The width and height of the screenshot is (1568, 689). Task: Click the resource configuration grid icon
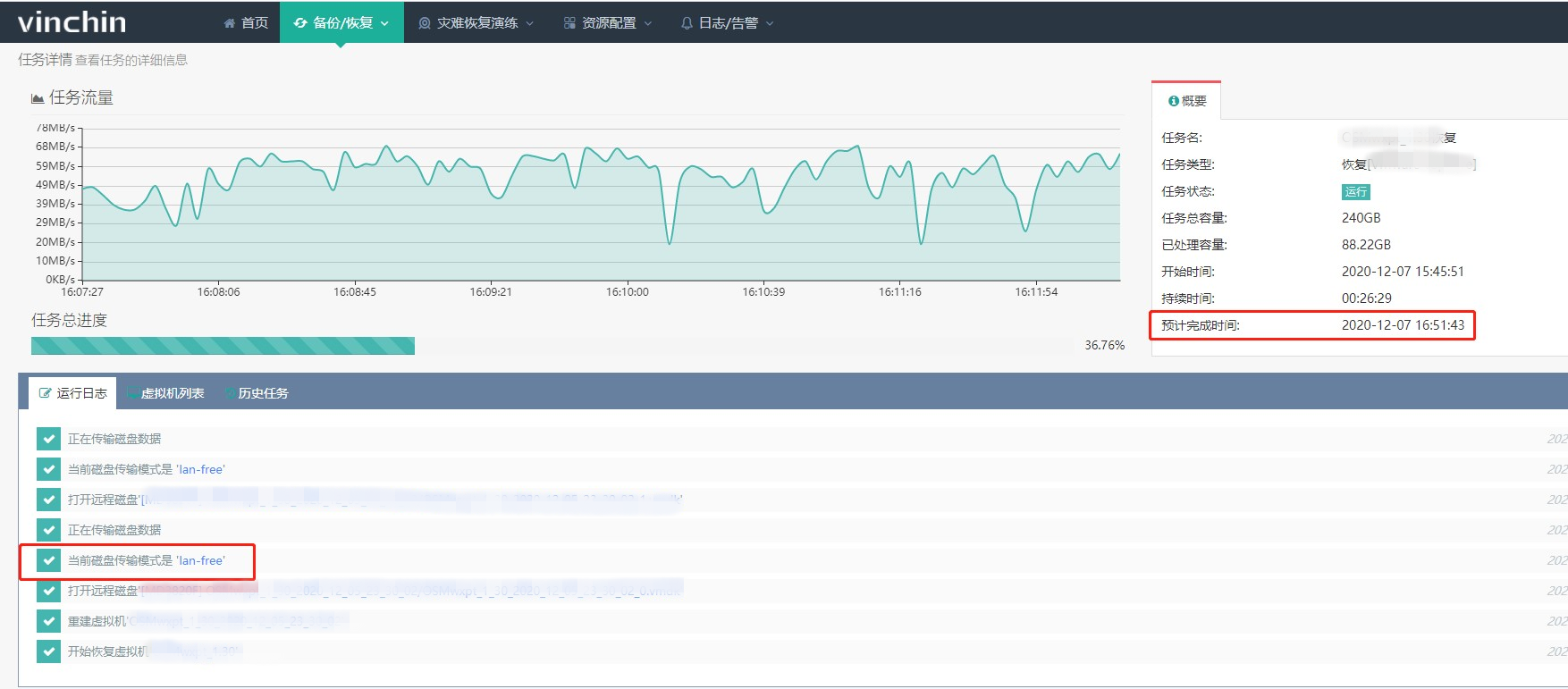(x=569, y=23)
